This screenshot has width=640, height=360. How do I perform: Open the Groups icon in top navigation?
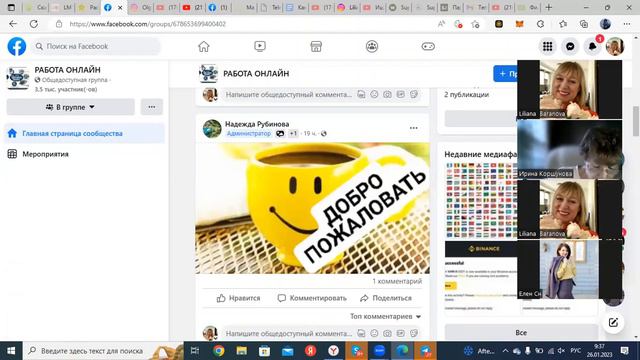pos(372,47)
